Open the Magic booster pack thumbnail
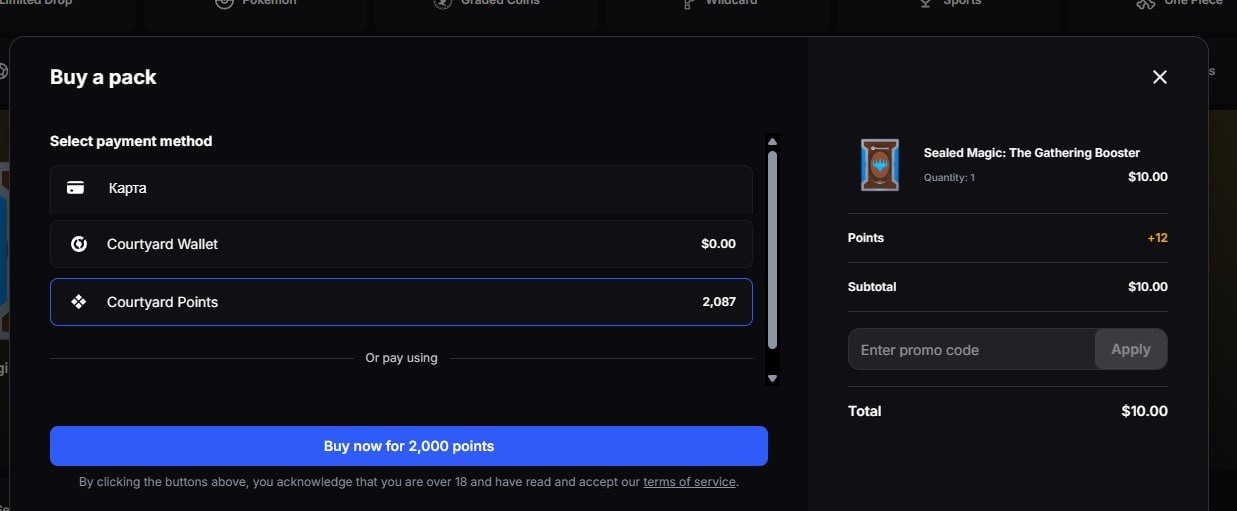This screenshot has width=1237, height=511. click(880, 165)
